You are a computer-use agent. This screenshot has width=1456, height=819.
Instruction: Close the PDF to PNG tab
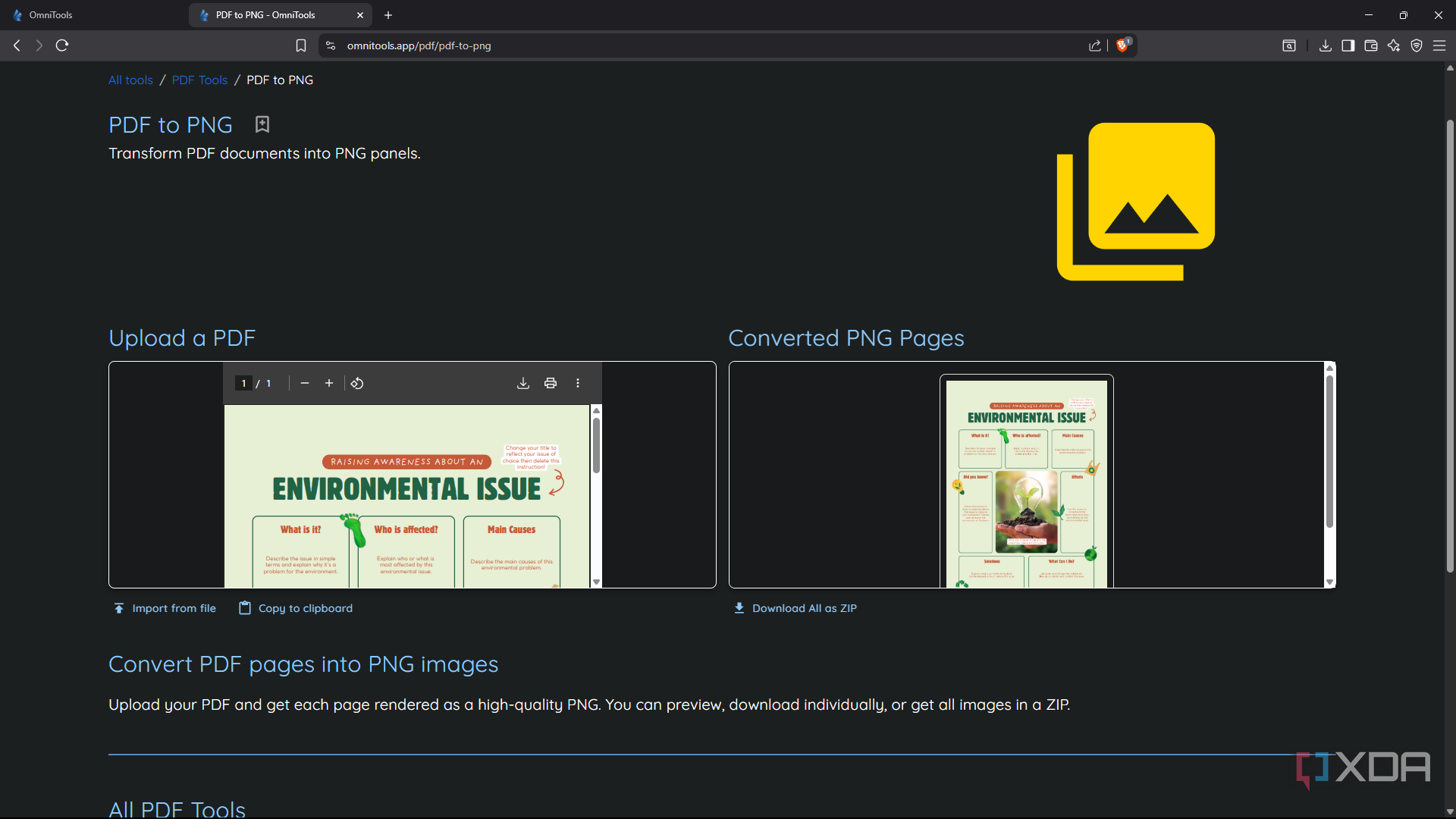360,15
